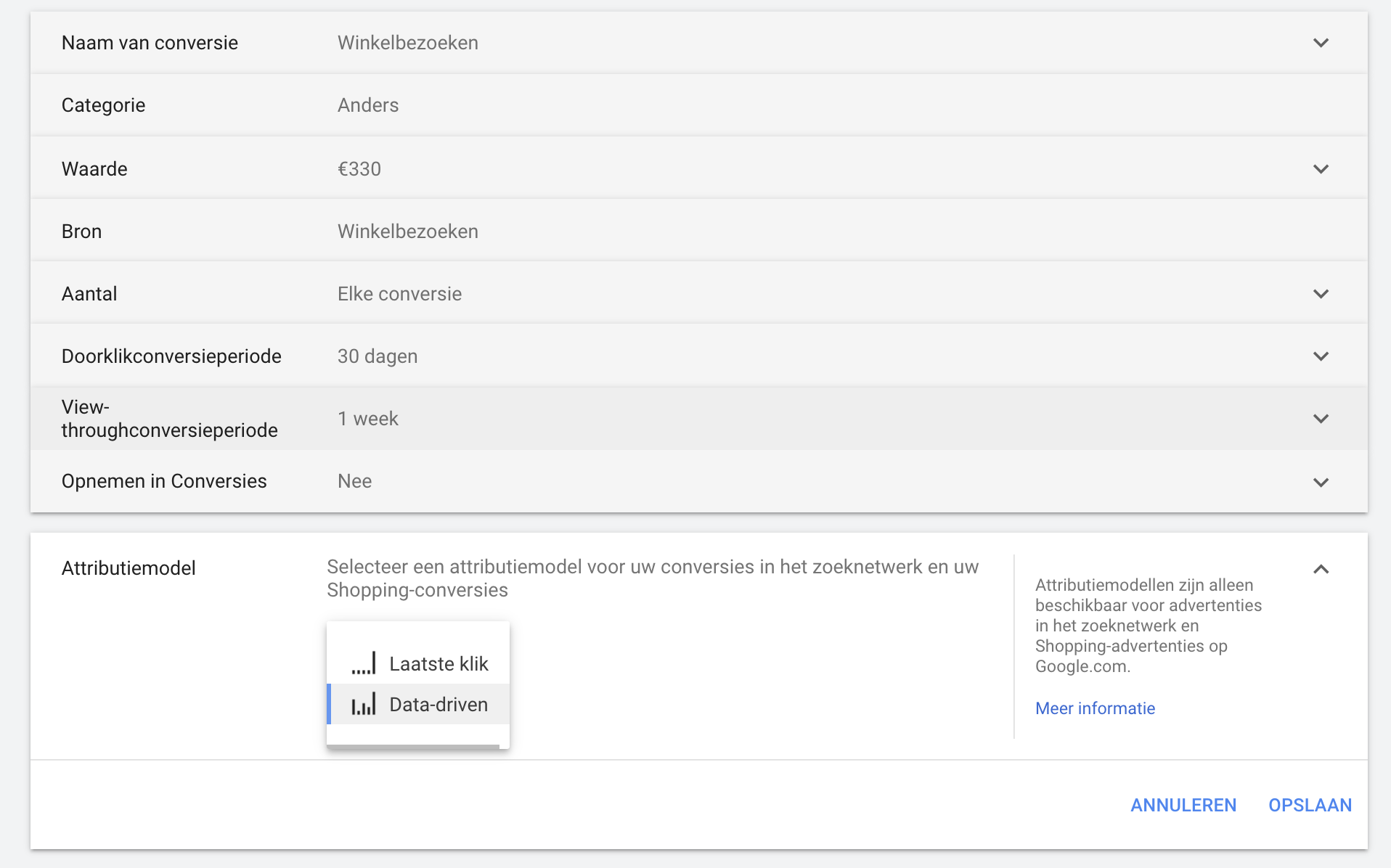Click the 30 dagen period value
Viewport: 1391px width, 868px height.
(378, 356)
